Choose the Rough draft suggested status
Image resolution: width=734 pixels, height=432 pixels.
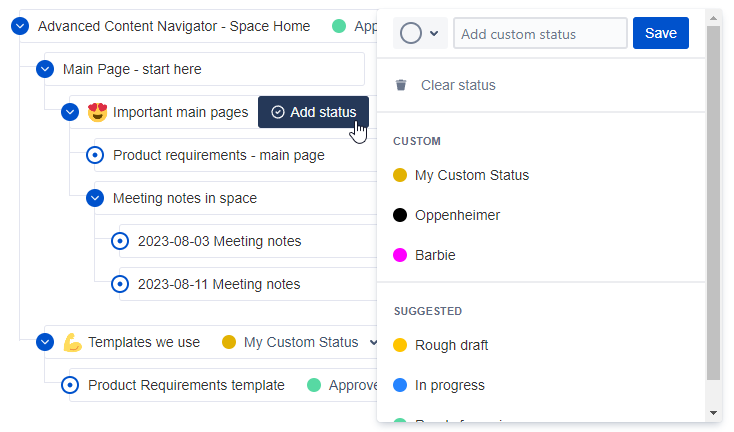440,345
